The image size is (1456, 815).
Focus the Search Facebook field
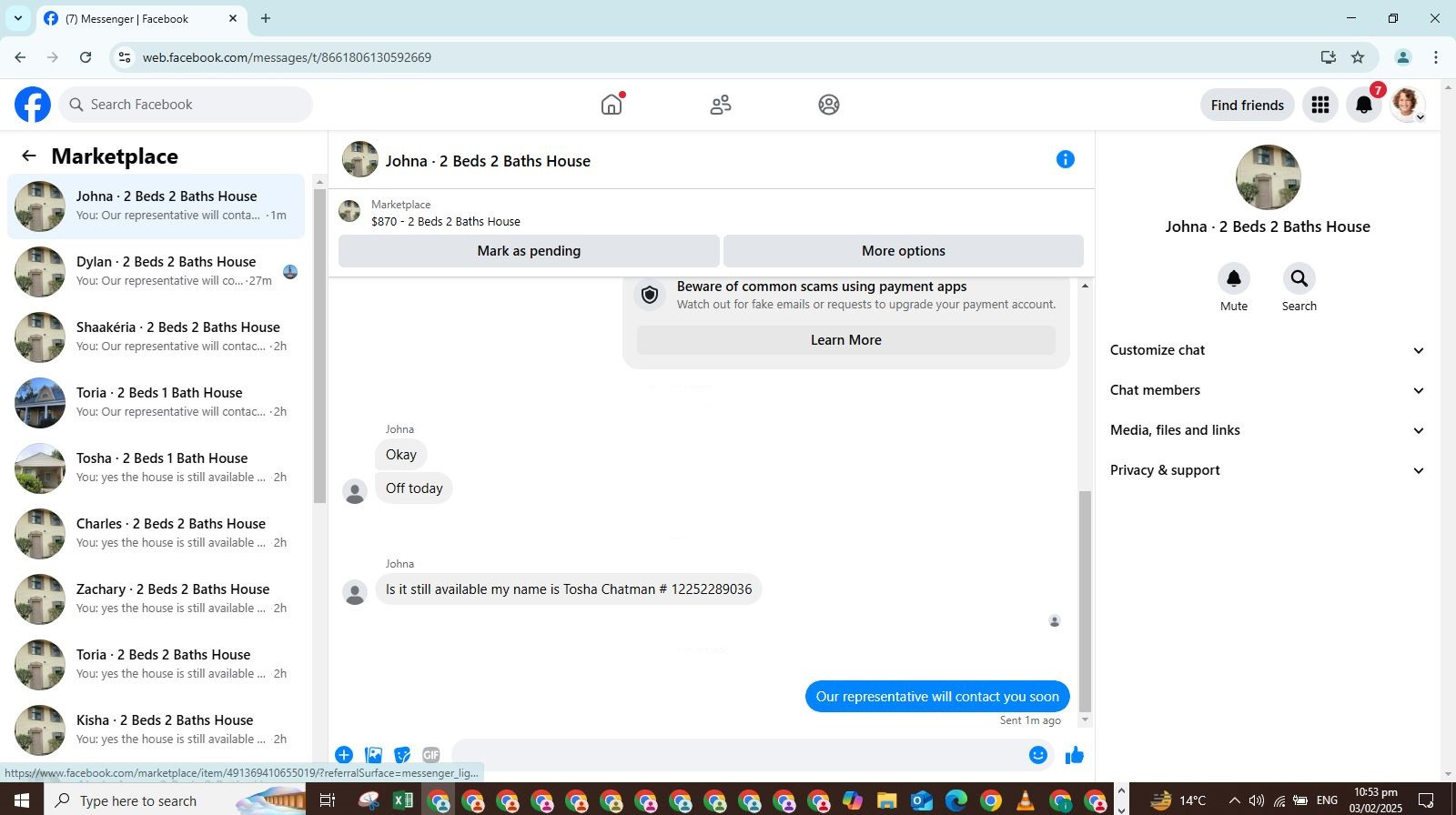[187, 105]
